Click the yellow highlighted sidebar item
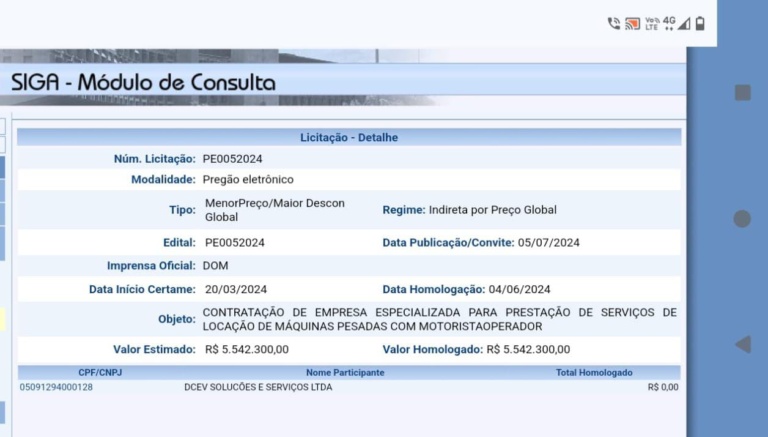Screen dimensions: 768x437 (x=3, y=320)
